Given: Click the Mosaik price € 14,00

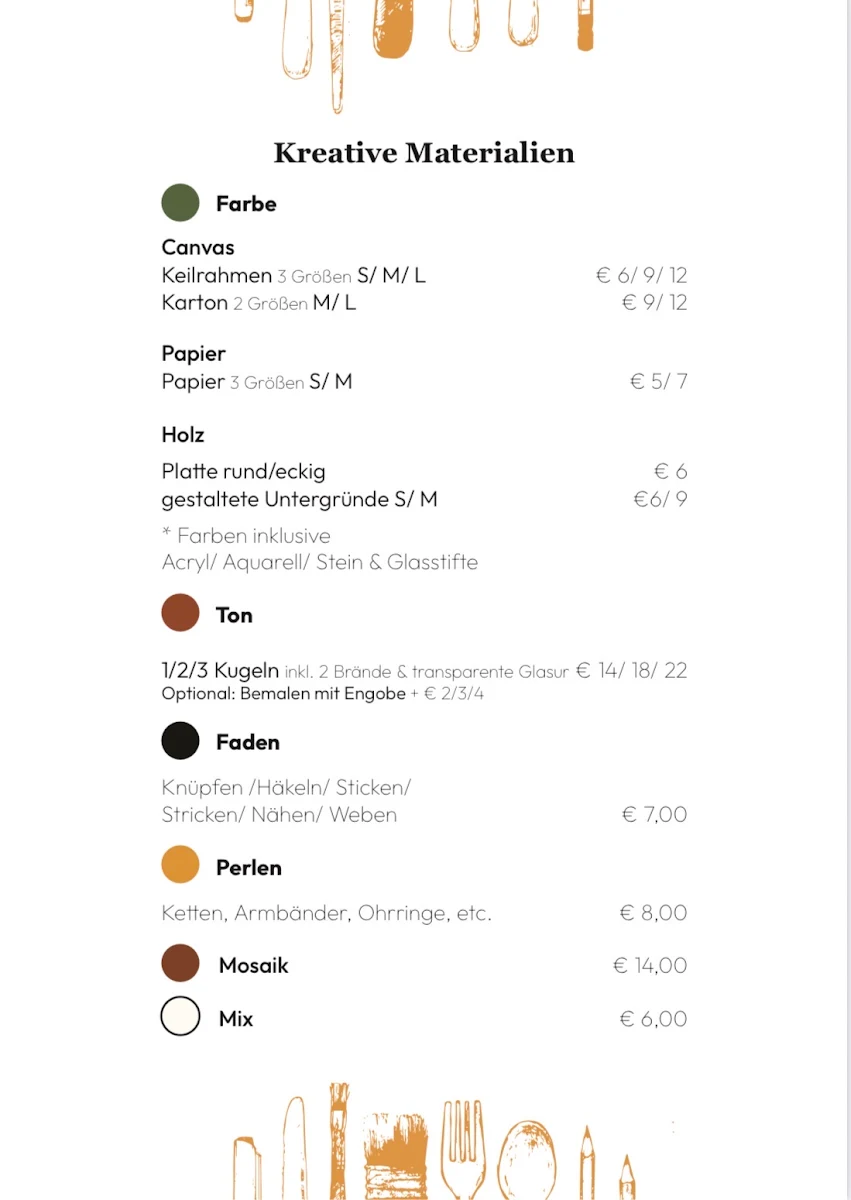Looking at the screenshot, I should tap(650, 965).
